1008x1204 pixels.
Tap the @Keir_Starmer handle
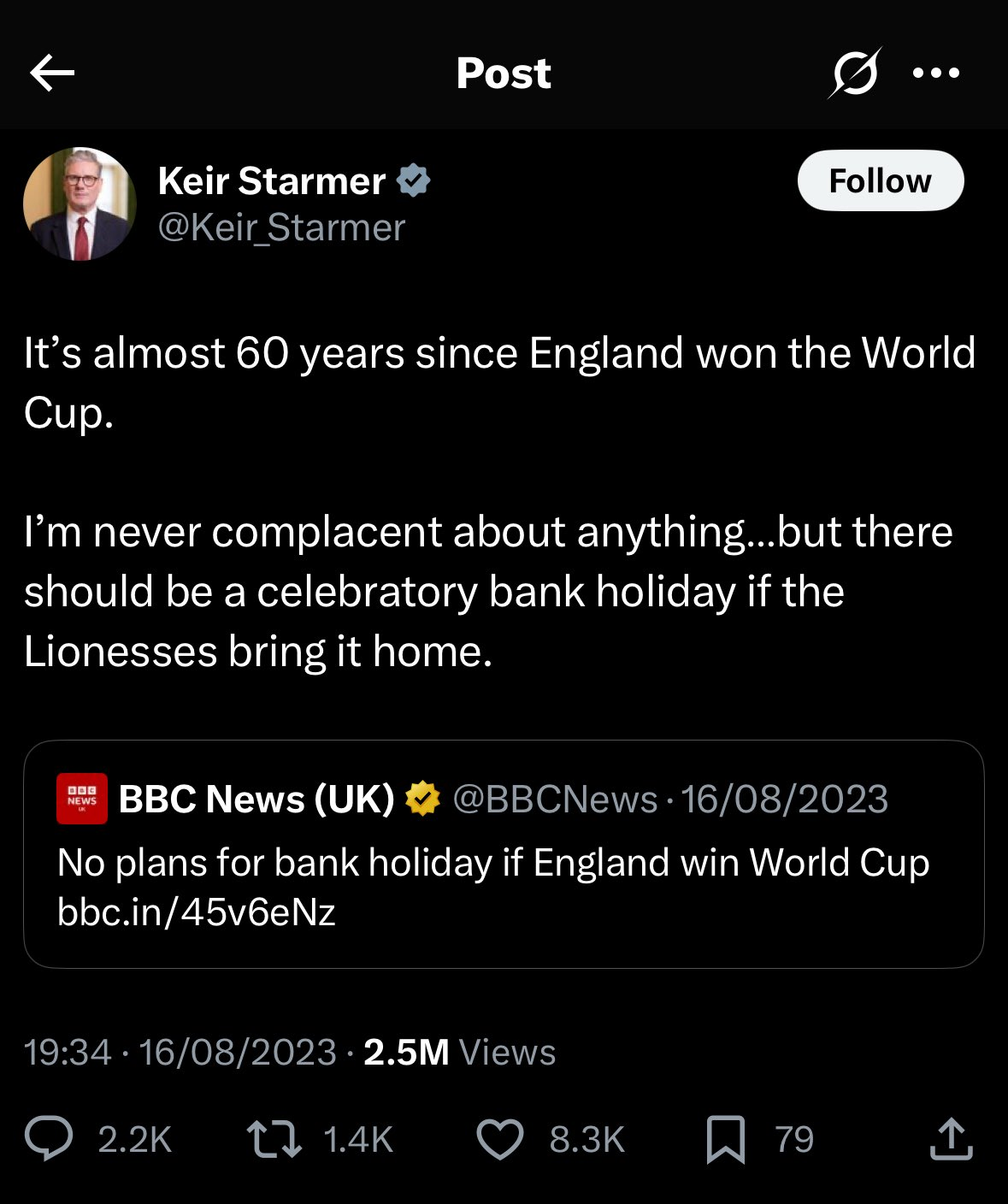click(281, 227)
